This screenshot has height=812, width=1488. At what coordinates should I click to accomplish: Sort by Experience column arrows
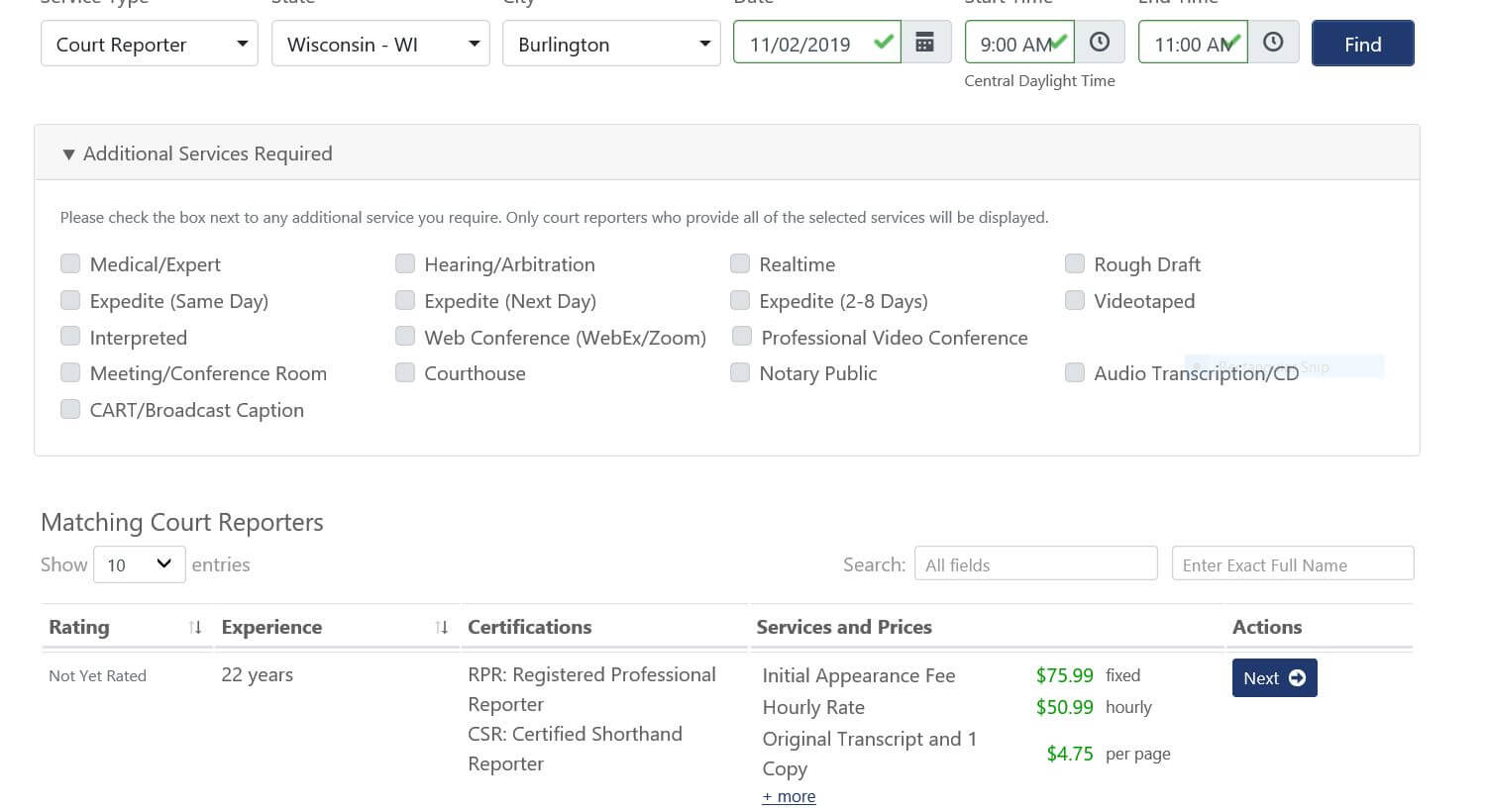[442, 627]
